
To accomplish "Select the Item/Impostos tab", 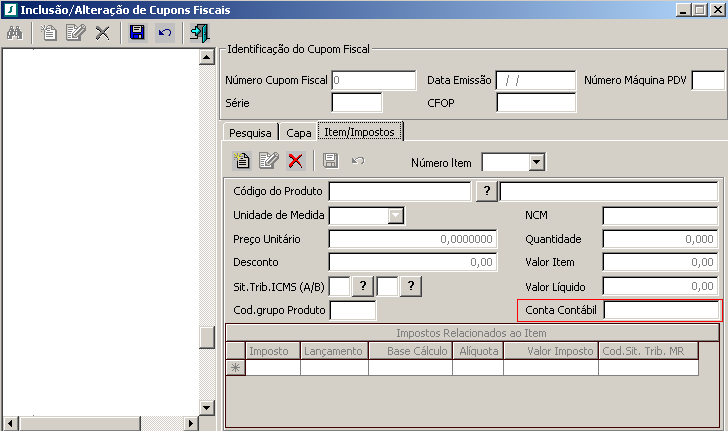I will click(x=360, y=131).
